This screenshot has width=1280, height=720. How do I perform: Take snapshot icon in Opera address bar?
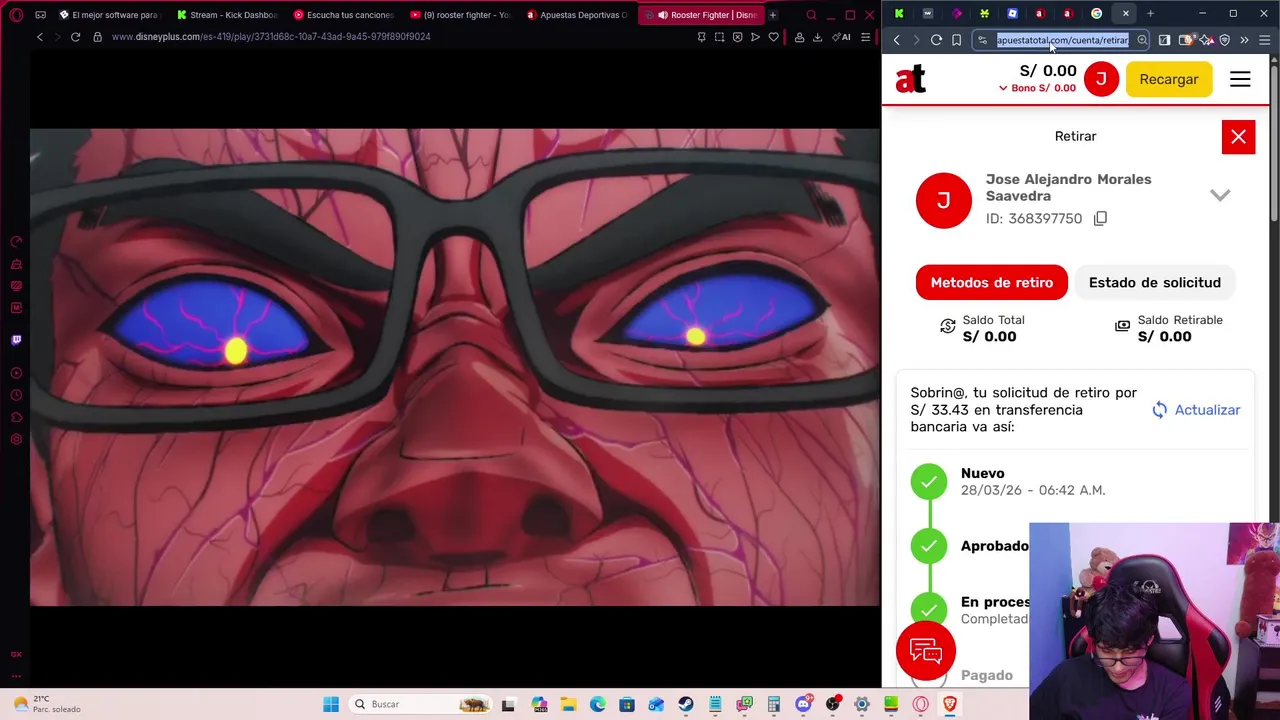point(719,37)
